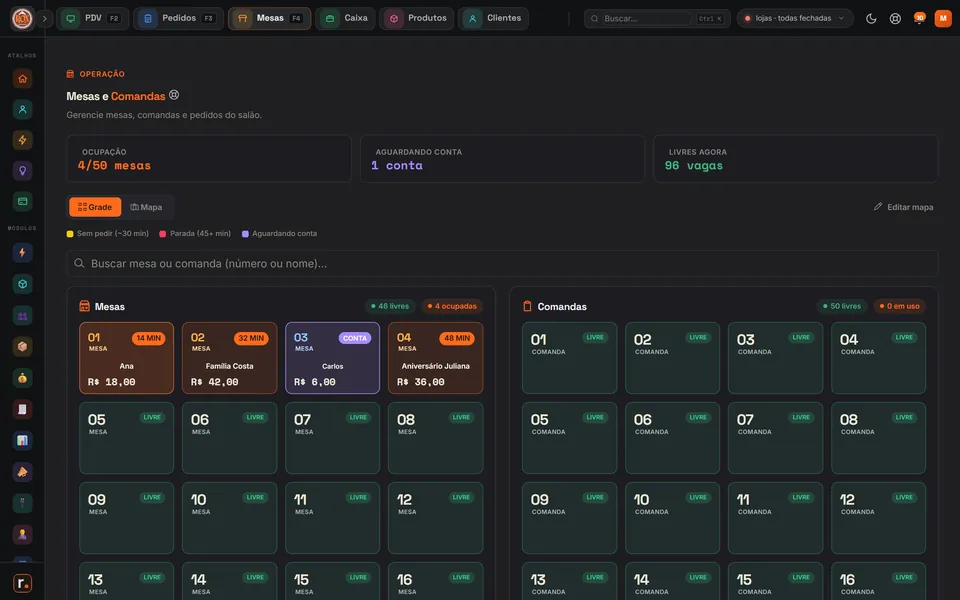Open the lifebuoy support icon in top bar
960x600 pixels.
tap(895, 18)
